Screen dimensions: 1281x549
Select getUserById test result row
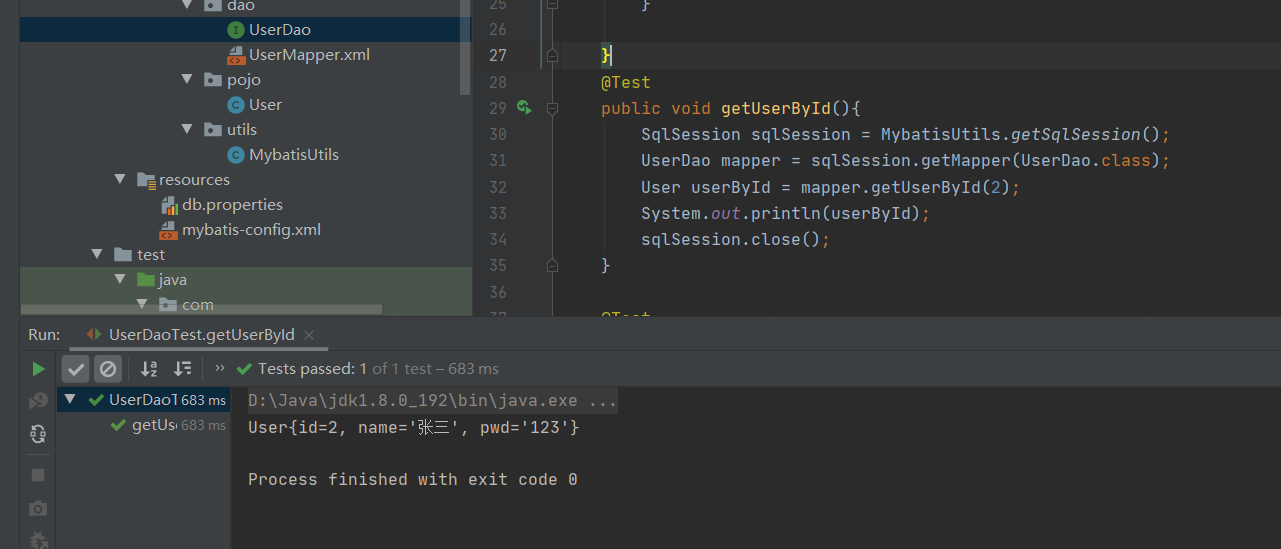[x=145, y=425]
